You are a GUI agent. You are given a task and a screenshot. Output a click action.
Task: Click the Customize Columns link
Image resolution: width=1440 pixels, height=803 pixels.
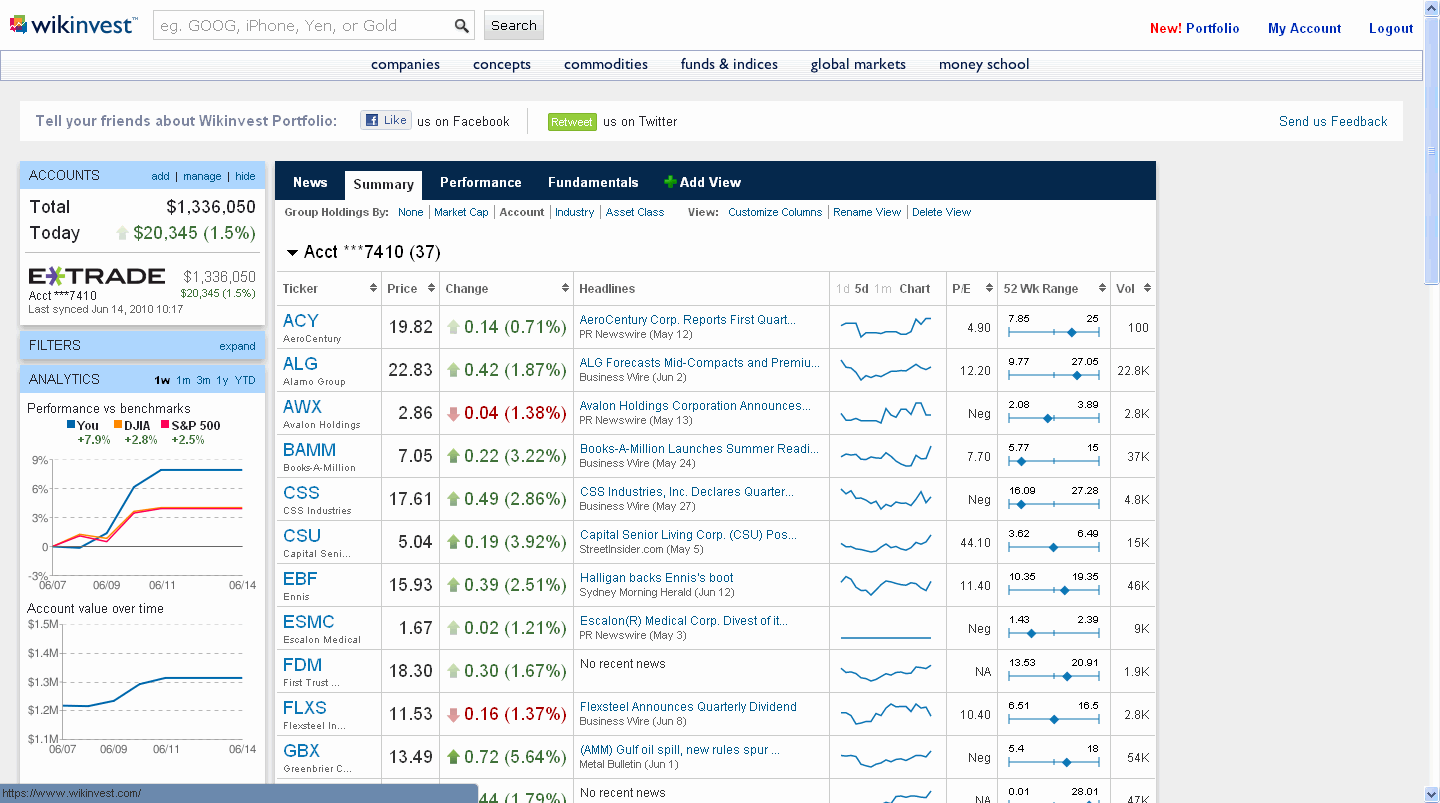pyautogui.click(x=775, y=212)
